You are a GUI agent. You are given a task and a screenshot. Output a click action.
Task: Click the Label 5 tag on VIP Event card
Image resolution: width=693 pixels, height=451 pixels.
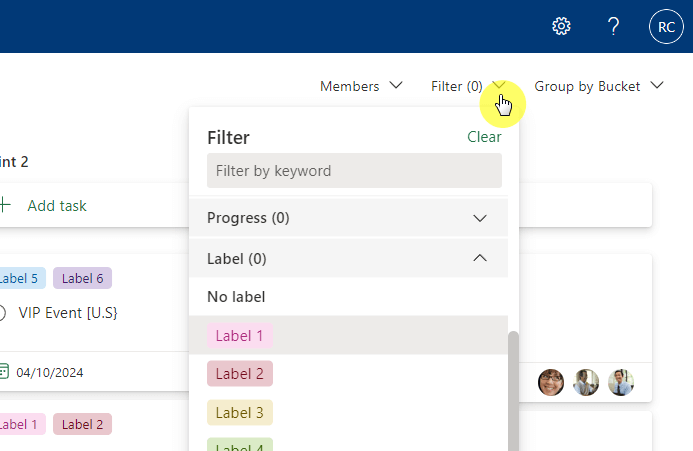[x=21, y=278]
